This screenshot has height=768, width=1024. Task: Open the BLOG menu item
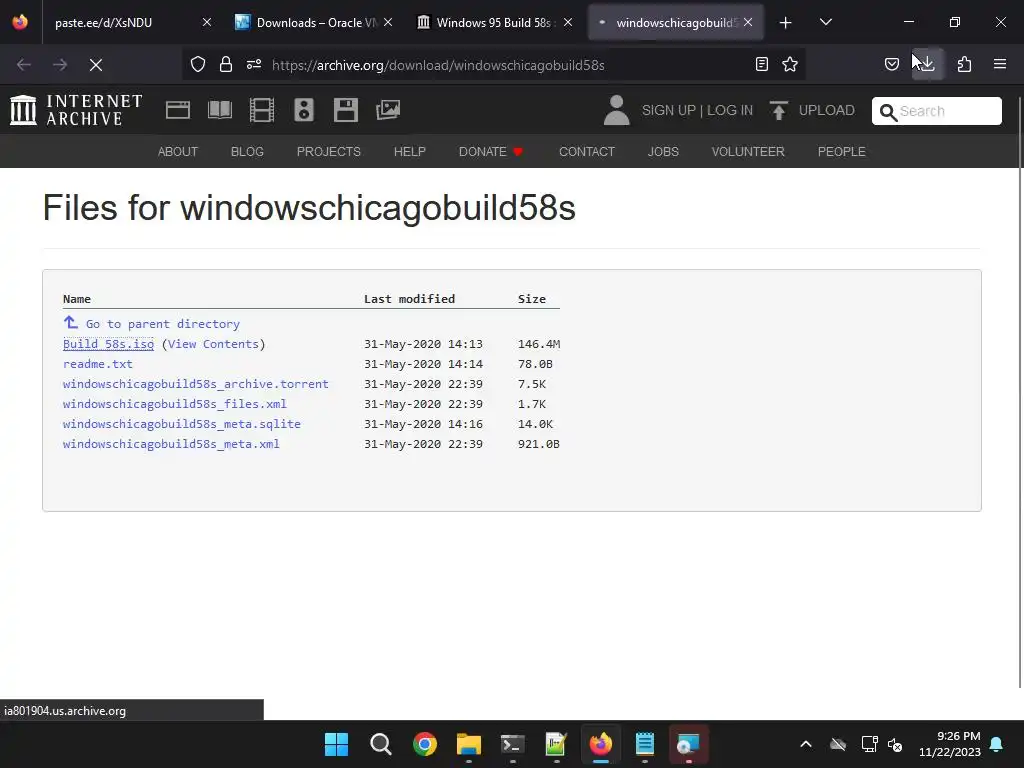pyautogui.click(x=247, y=152)
